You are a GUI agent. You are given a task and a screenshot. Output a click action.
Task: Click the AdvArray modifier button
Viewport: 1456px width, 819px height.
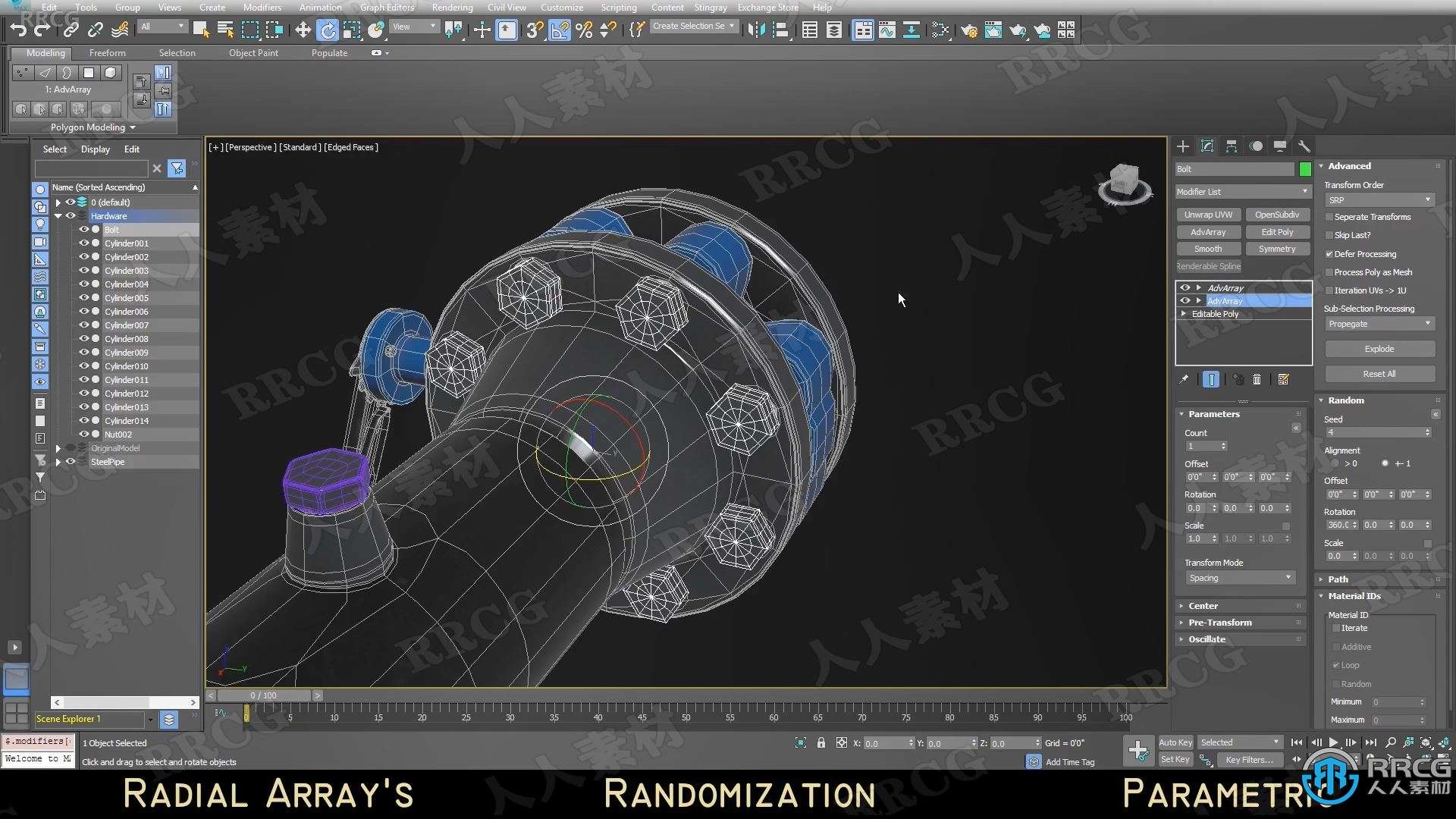pyautogui.click(x=1209, y=231)
